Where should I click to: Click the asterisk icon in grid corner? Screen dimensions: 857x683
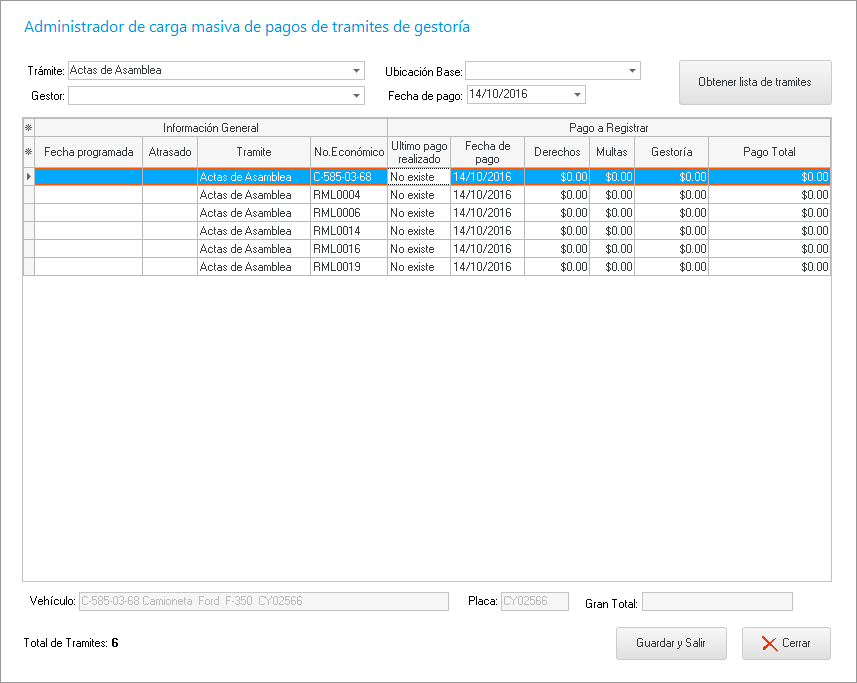point(28,127)
